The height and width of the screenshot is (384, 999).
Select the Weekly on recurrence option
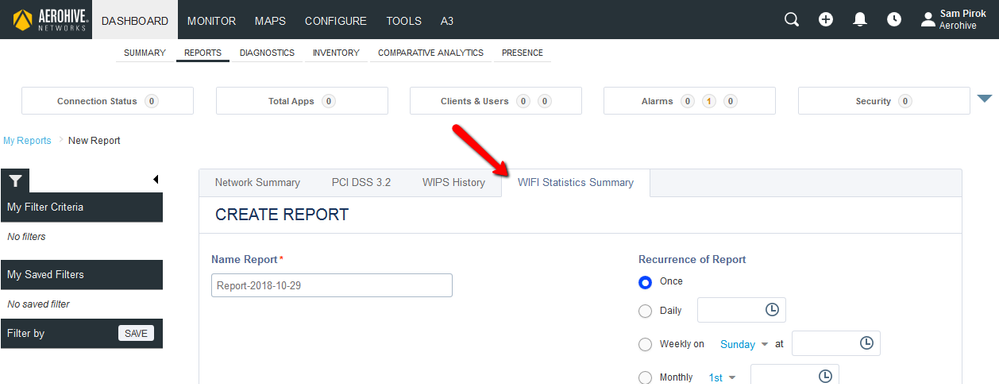coord(645,345)
